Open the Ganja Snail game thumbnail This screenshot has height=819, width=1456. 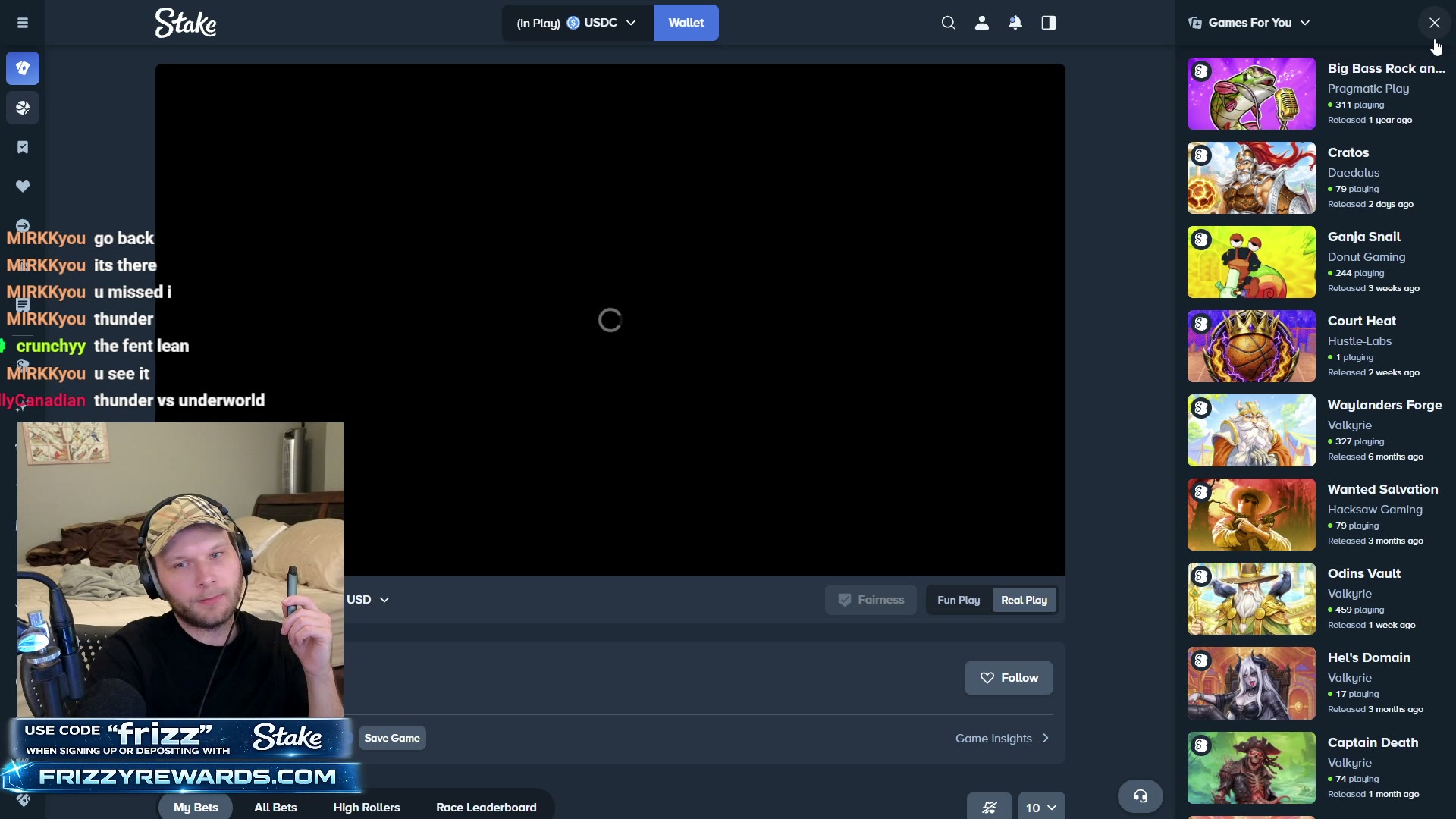pyautogui.click(x=1251, y=262)
